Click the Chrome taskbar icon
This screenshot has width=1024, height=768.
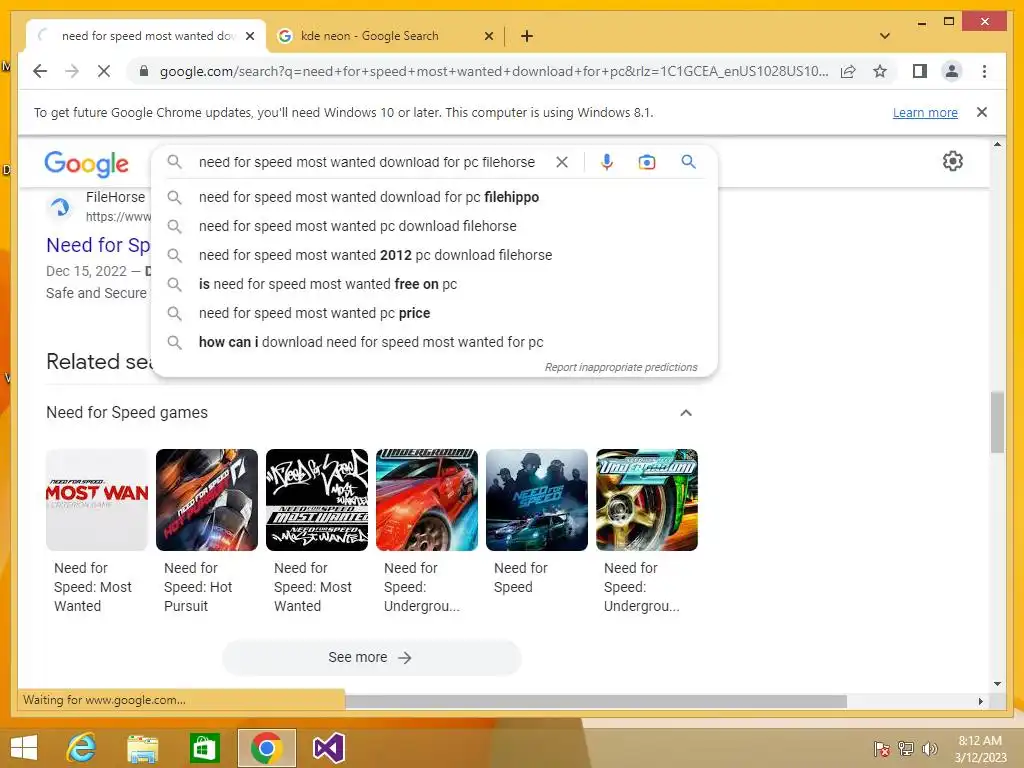[266, 748]
